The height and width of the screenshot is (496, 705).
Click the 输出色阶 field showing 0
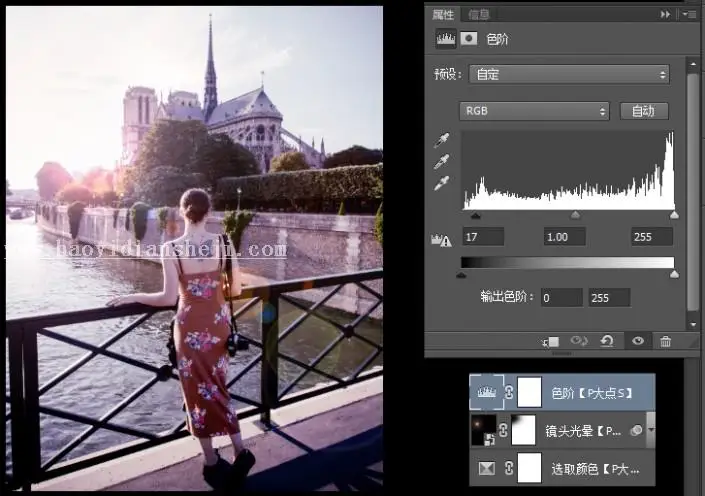562,298
